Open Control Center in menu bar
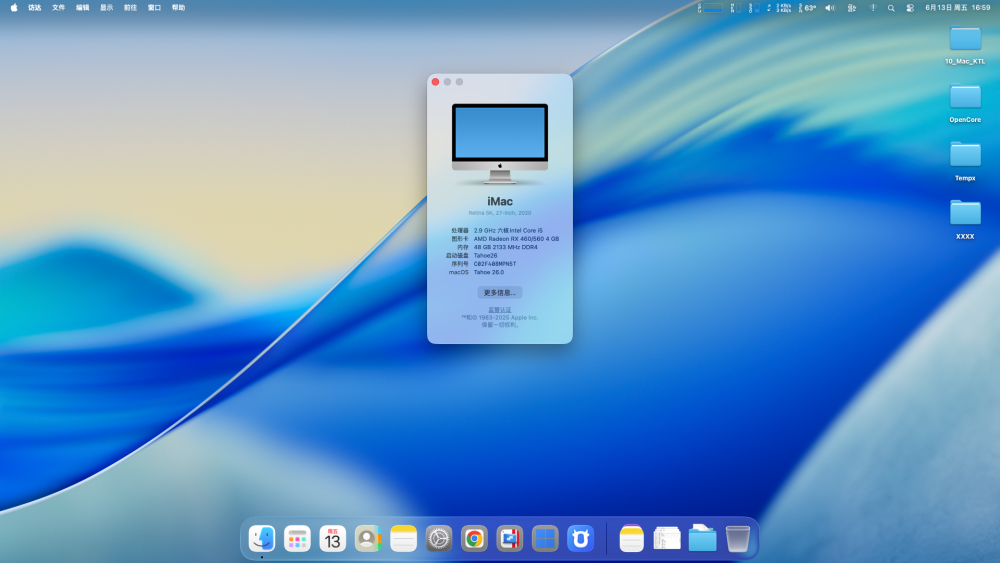The image size is (1000, 563). [x=910, y=8]
